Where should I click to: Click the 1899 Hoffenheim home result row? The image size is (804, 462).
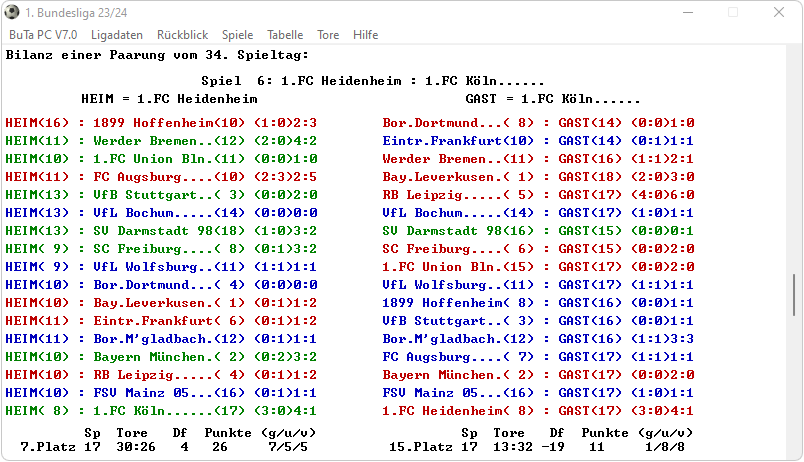click(161, 123)
